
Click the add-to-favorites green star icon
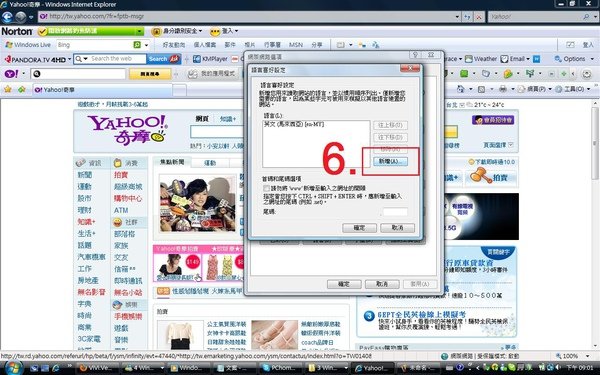coord(21,90)
